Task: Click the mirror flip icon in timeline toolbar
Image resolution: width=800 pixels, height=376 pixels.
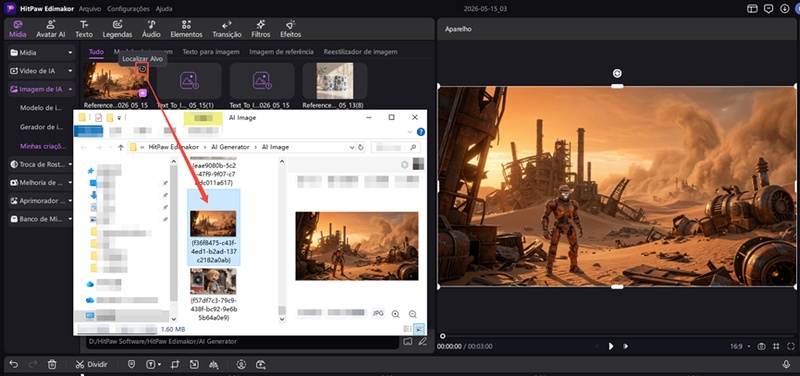Action: (213, 364)
